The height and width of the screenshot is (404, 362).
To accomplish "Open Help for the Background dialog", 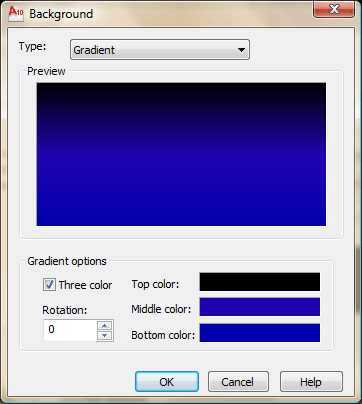I will click(x=311, y=382).
